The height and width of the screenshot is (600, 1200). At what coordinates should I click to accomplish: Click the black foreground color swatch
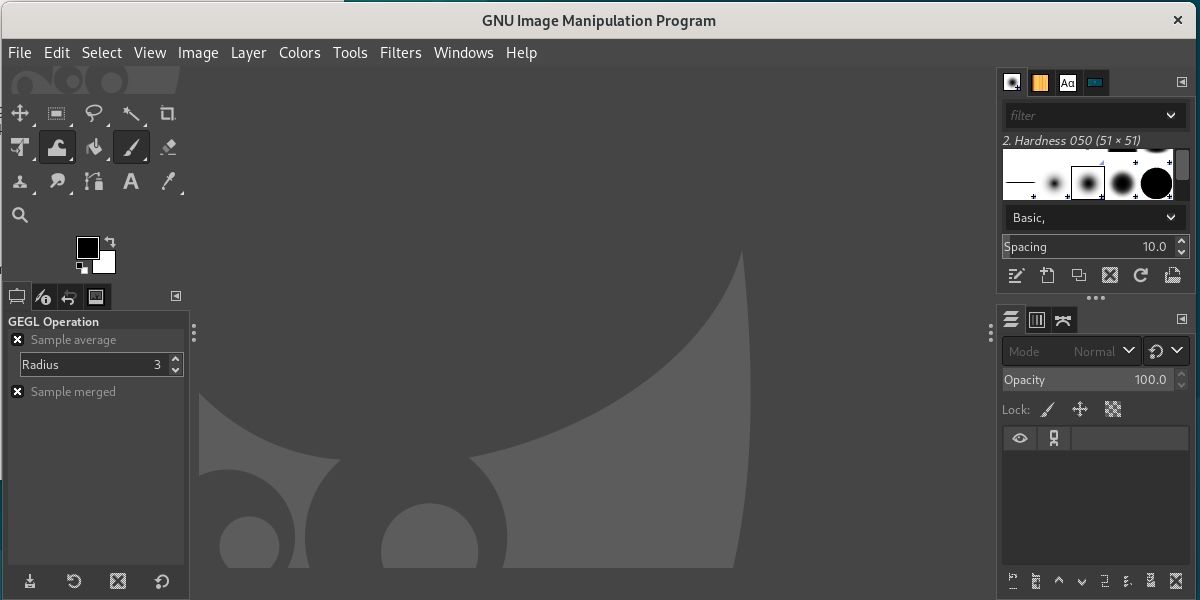87,246
